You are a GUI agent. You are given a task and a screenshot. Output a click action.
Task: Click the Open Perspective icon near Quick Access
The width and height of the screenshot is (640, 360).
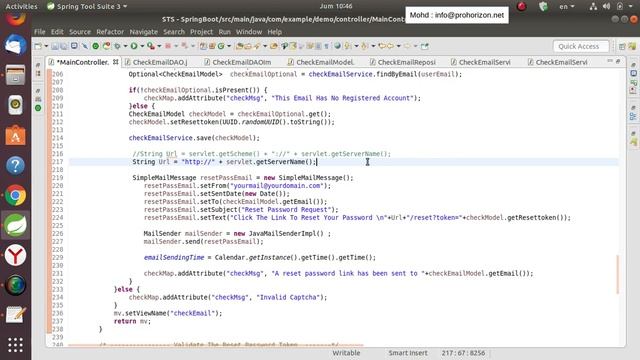pyautogui.click(x=622, y=47)
